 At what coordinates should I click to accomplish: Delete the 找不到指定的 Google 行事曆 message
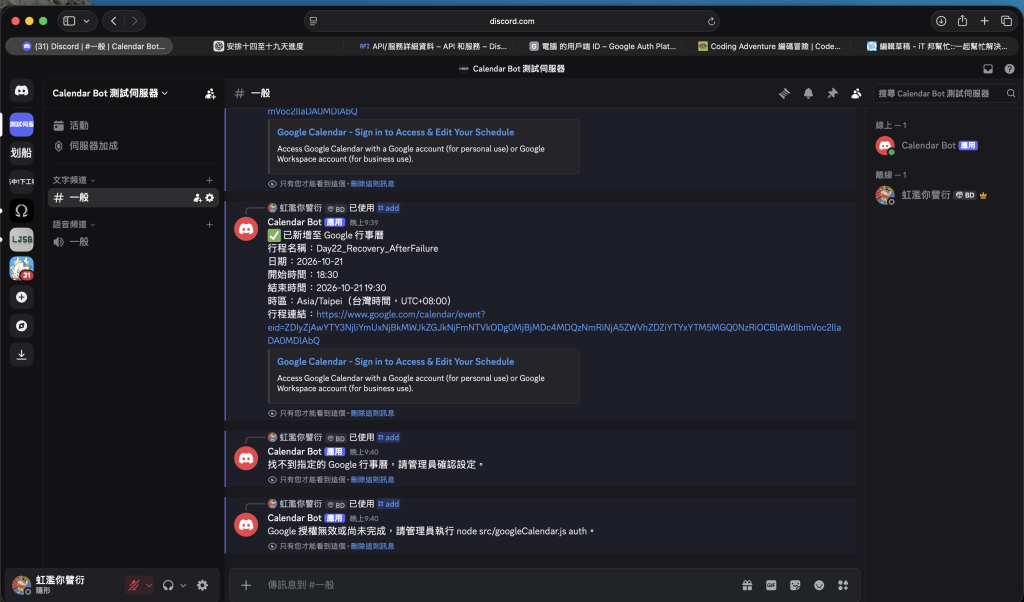(x=372, y=480)
